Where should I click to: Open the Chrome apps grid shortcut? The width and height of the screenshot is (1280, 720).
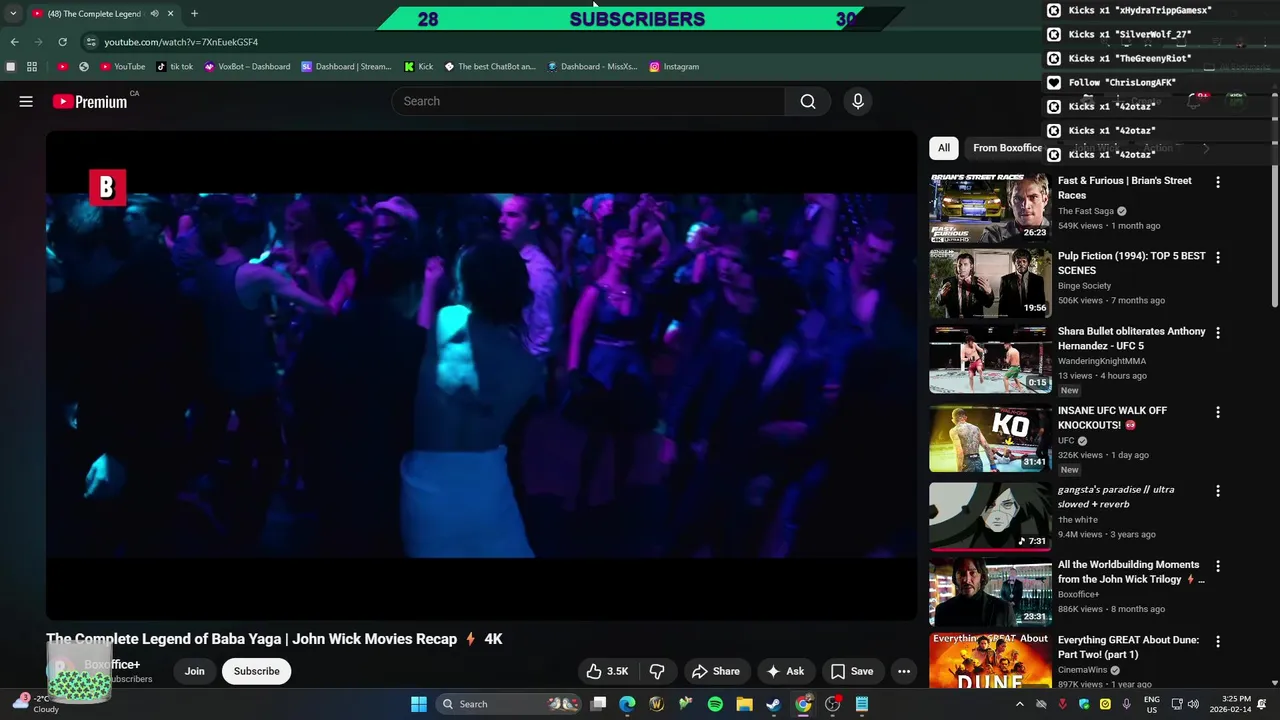click(x=32, y=67)
